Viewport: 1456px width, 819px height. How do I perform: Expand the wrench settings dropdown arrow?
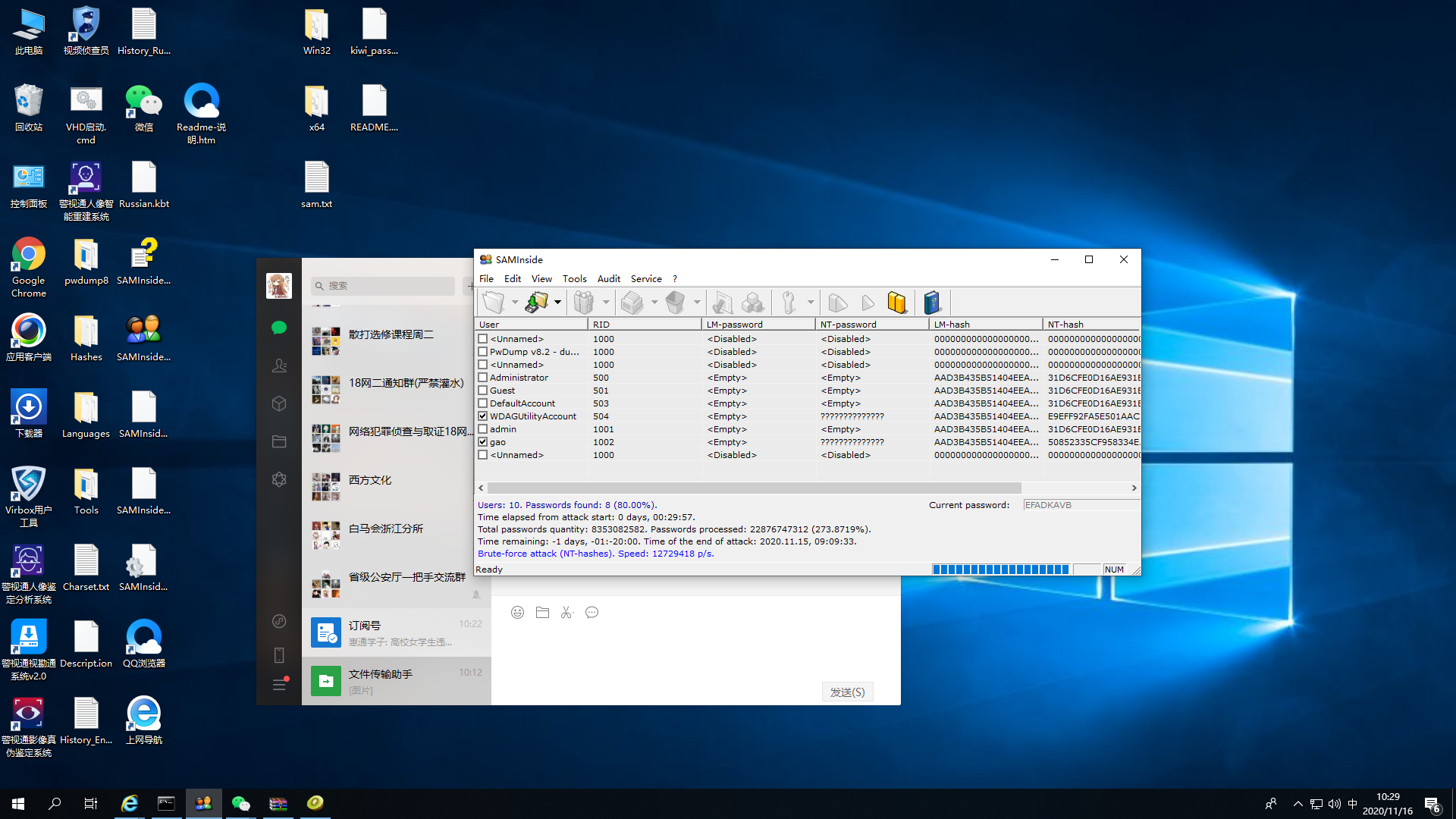(x=811, y=303)
